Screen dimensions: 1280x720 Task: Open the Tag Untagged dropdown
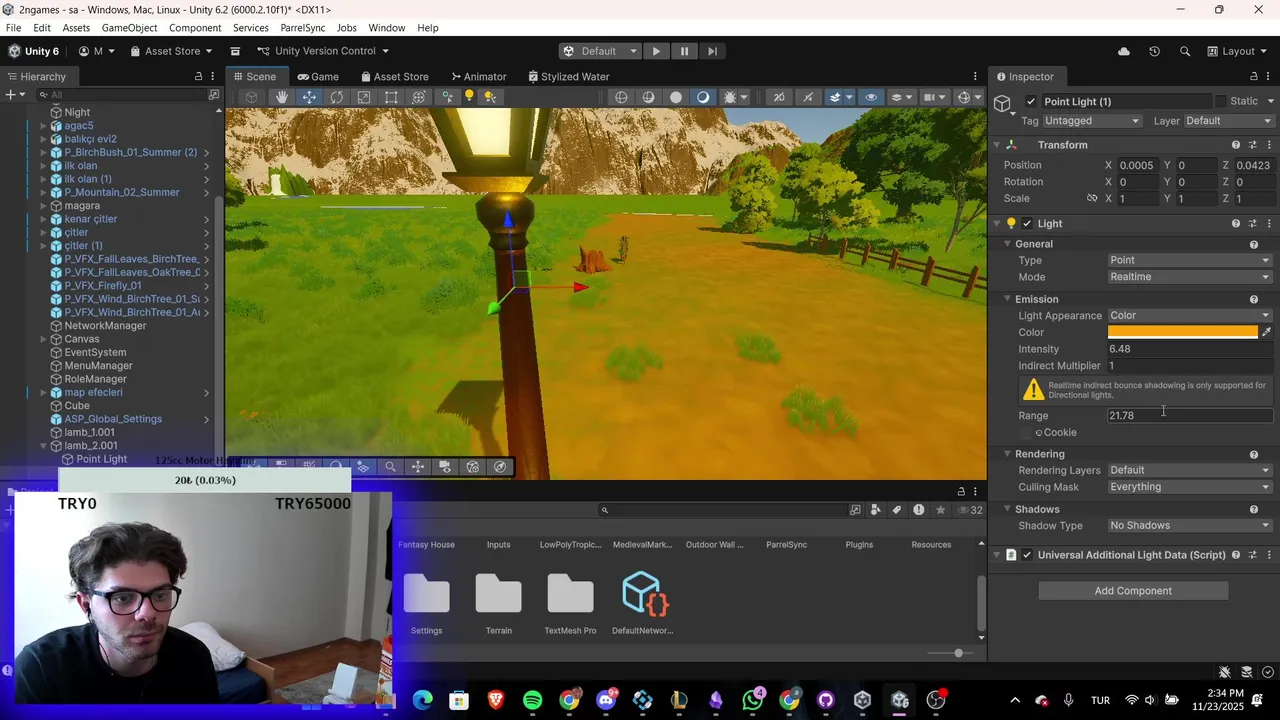point(1091,121)
